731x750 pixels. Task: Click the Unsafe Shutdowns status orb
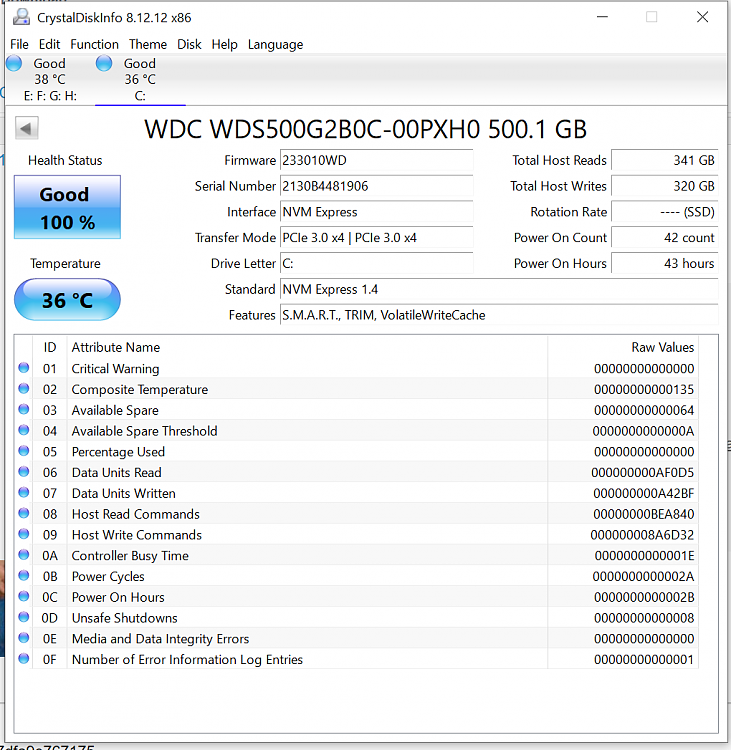coord(24,618)
